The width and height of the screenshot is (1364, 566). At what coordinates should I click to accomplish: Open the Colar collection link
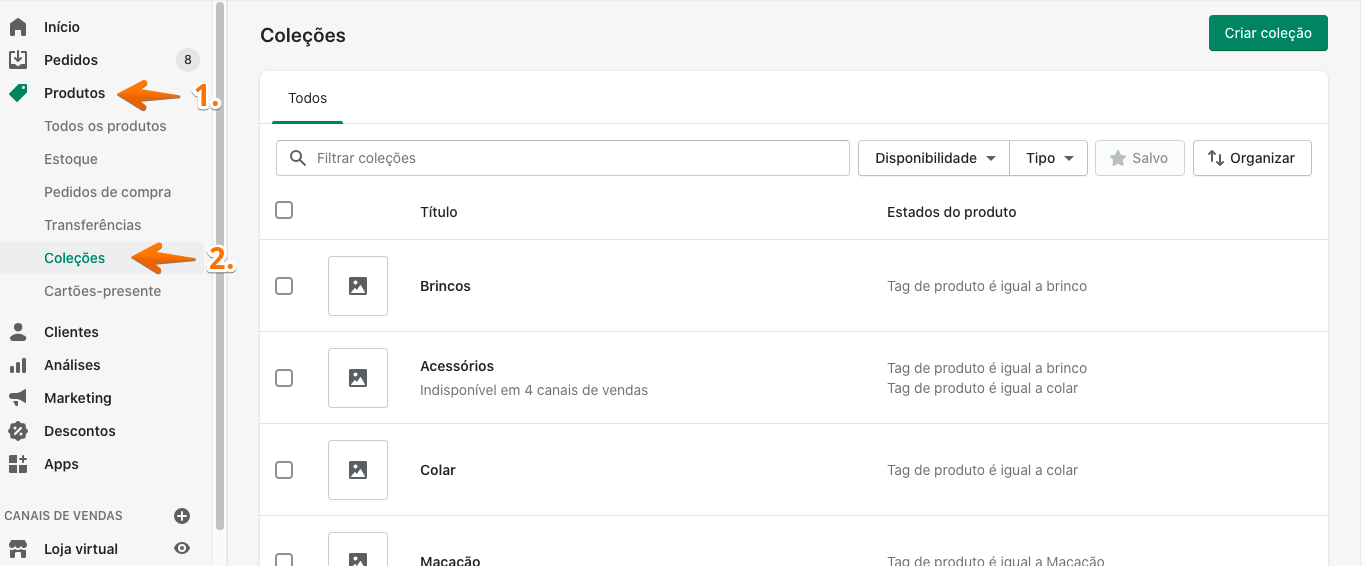(438, 470)
